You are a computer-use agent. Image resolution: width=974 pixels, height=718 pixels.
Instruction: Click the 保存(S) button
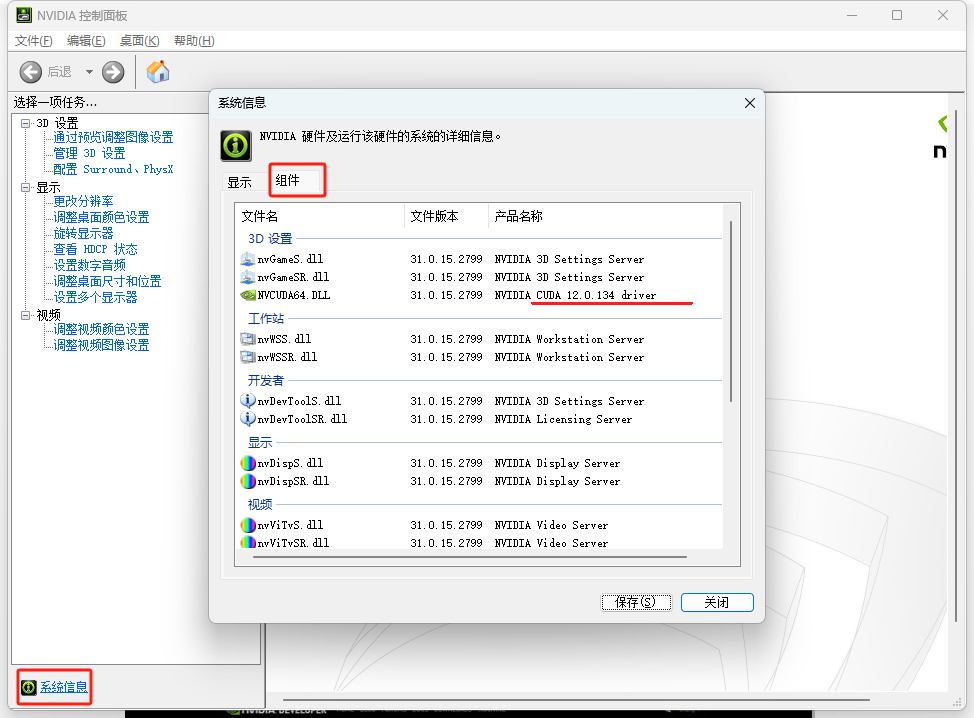point(636,602)
